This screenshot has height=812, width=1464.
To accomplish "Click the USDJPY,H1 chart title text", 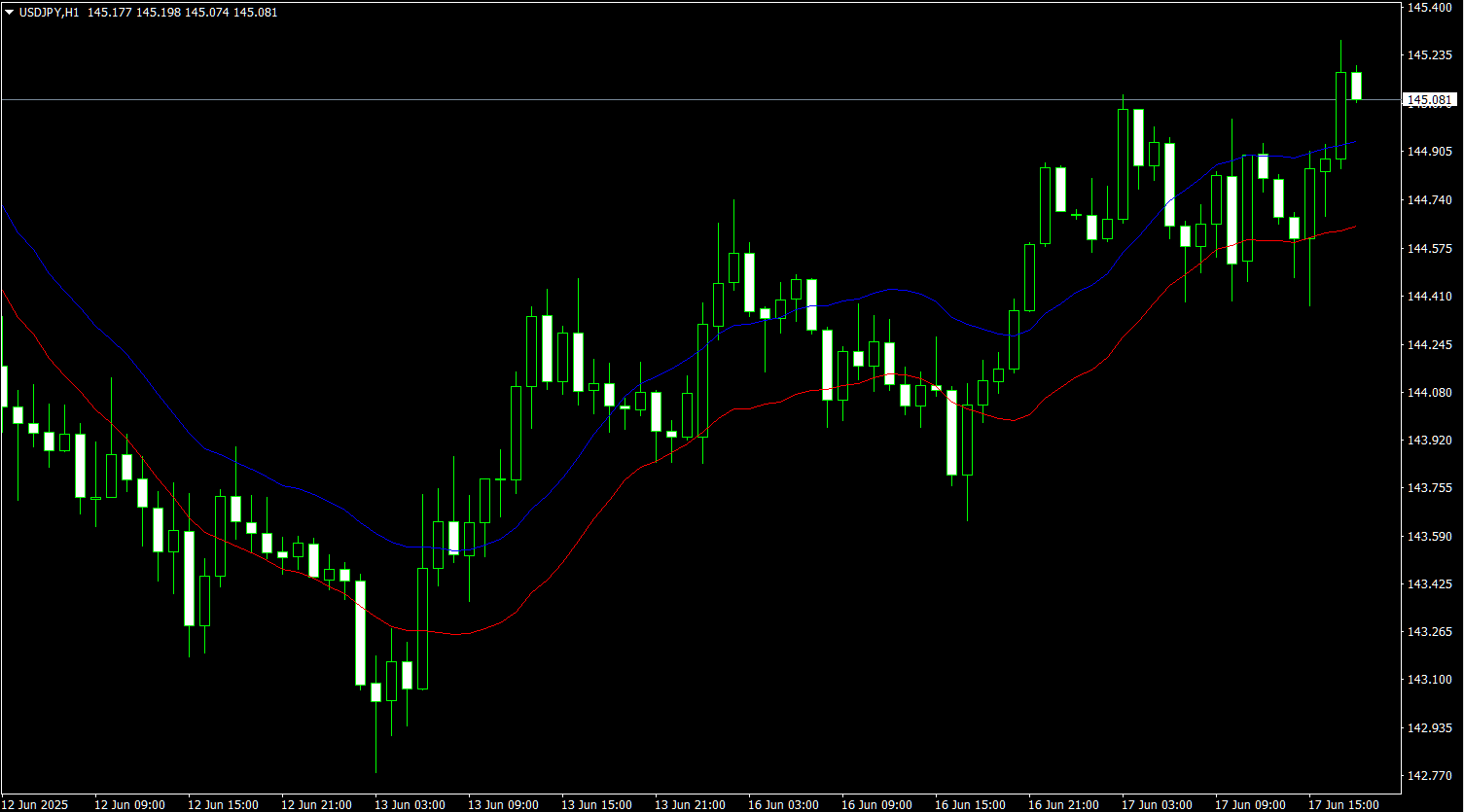I will [x=49, y=13].
